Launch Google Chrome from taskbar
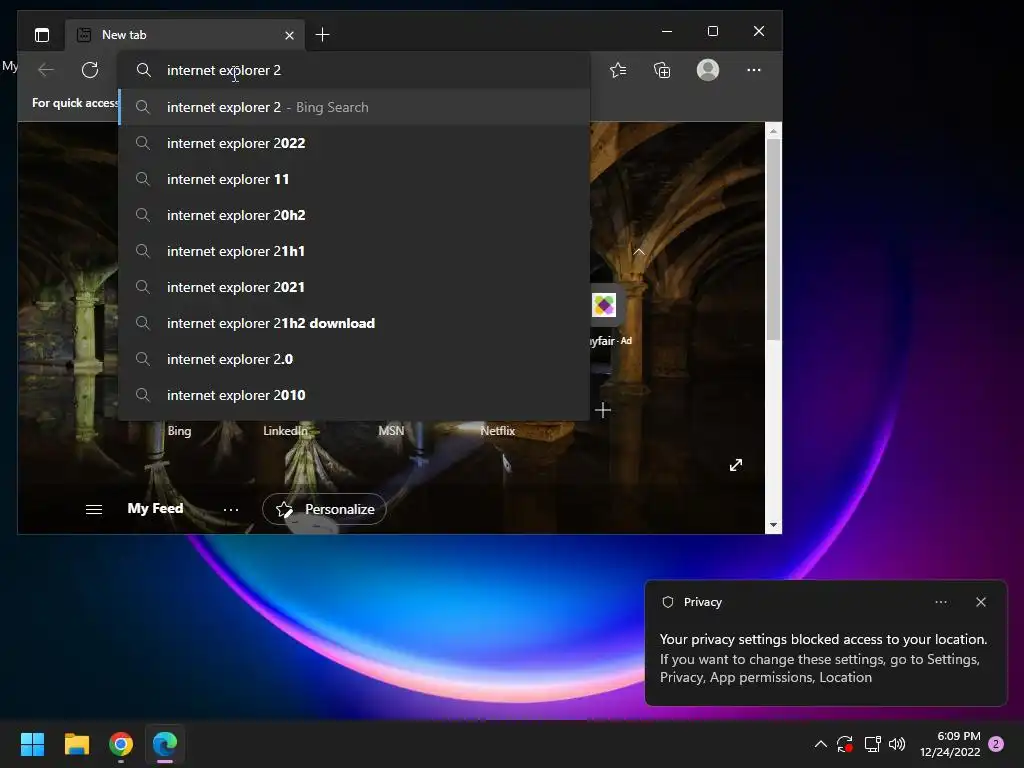 (121, 744)
